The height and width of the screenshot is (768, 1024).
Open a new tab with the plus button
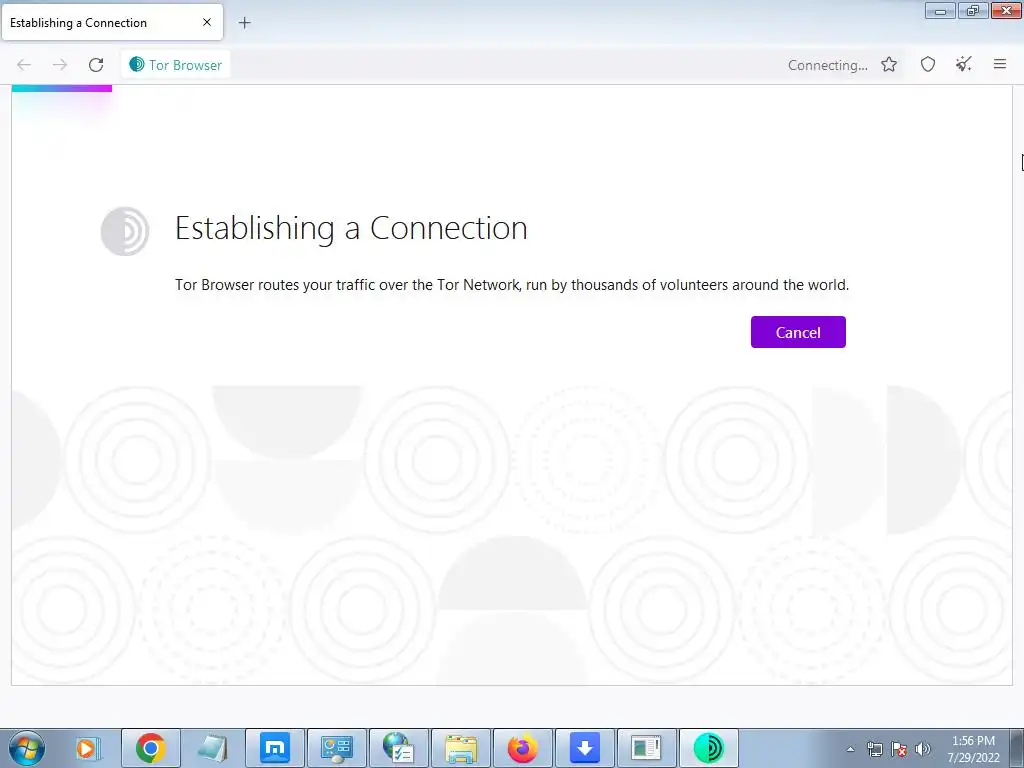tap(244, 23)
